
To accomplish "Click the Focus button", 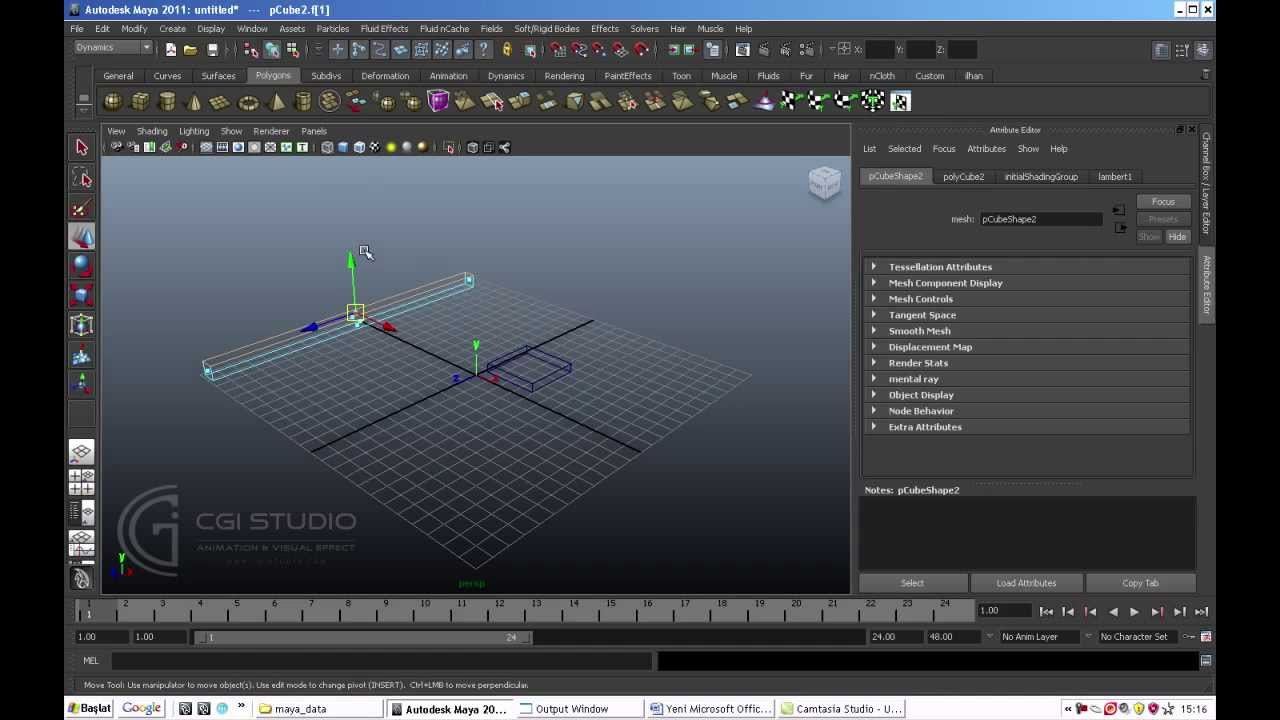I will coord(1163,202).
